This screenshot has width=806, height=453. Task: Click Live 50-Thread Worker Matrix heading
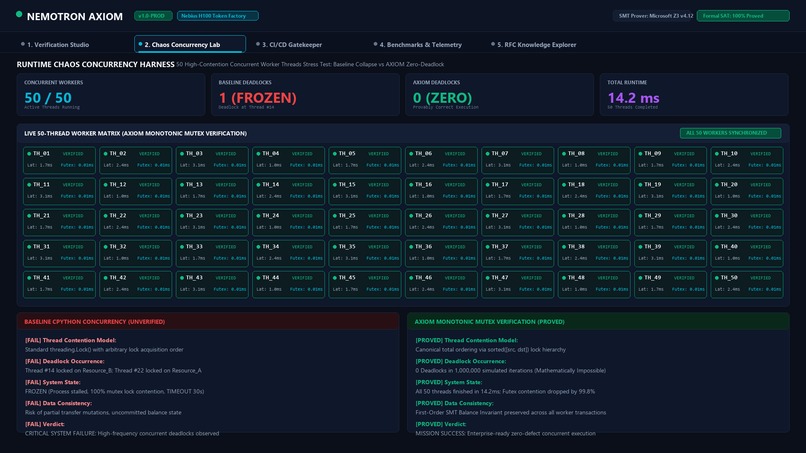[135, 134]
